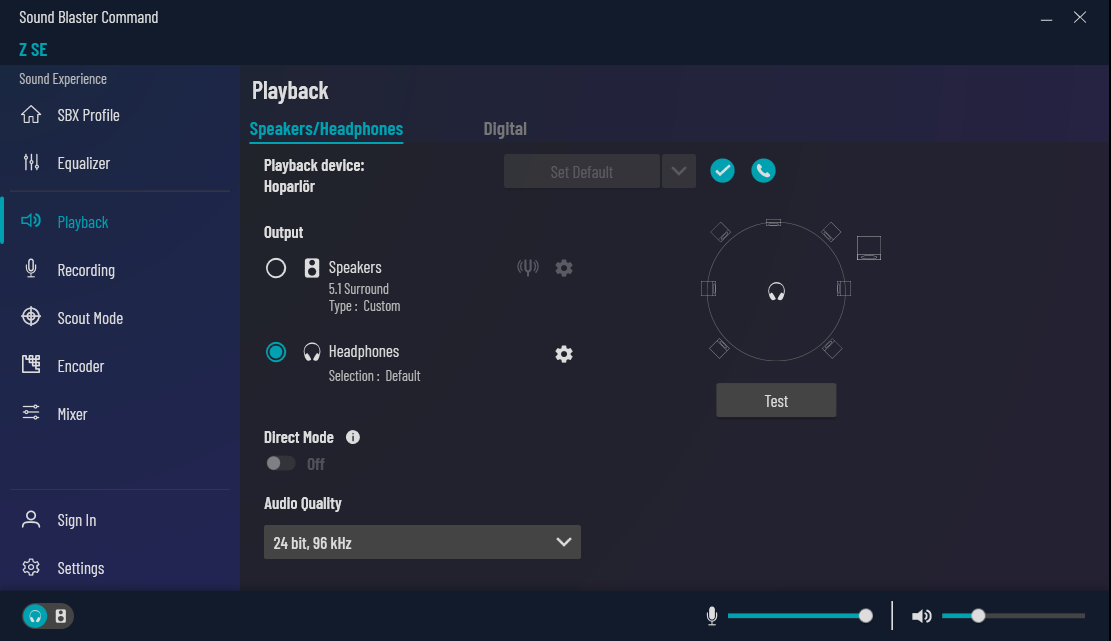Click the Speakers device icon

[312, 268]
